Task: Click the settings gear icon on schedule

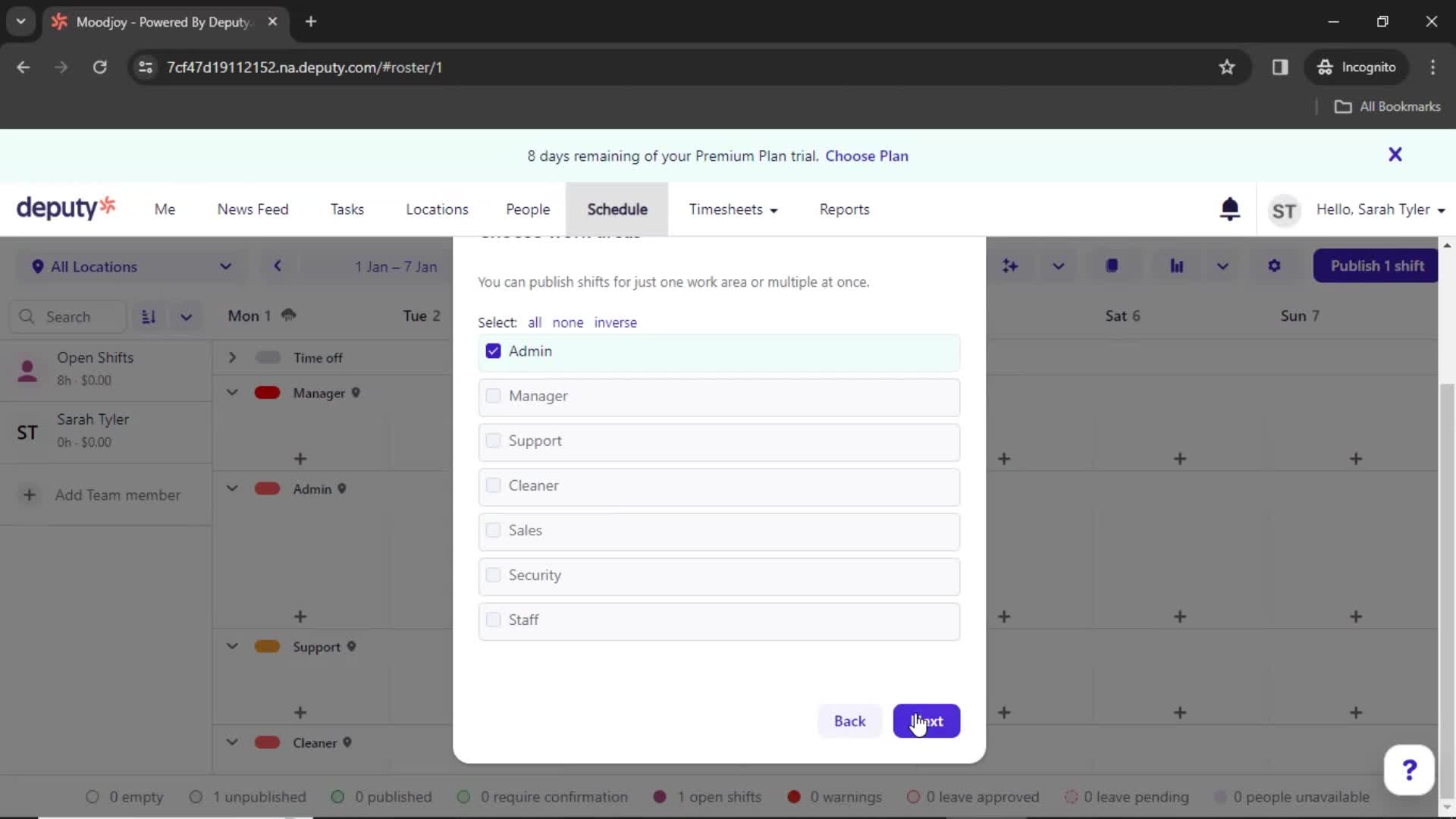Action: pyautogui.click(x=1275, y=265)
